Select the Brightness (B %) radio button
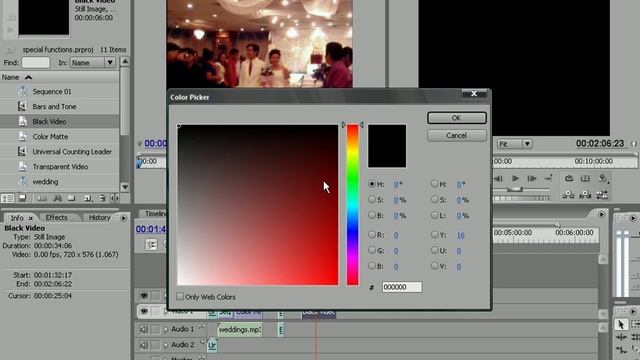This screenshot has width=640, height=360. tap(371, 215)
